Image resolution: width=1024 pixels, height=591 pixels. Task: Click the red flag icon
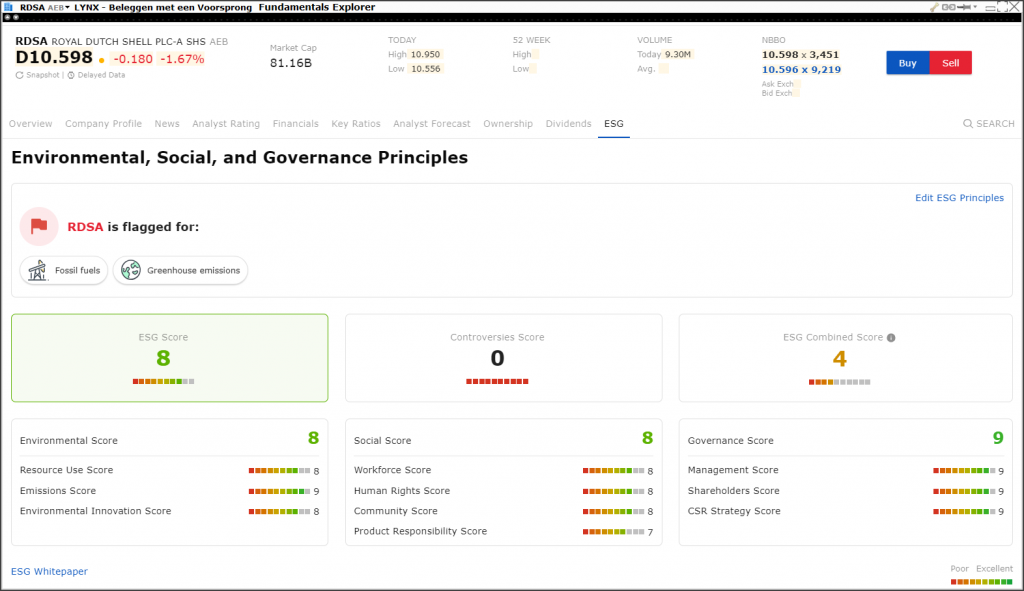click(x=39, y=226)
